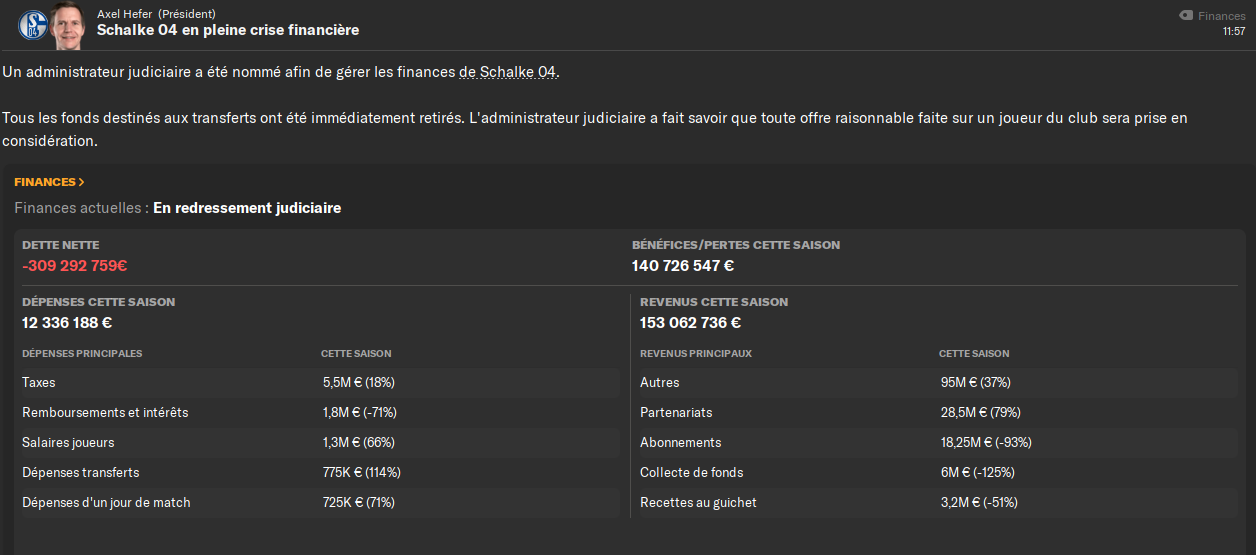This screenshot has height=555, width=1256.
Task: Select Dépenses d'un jour de match row
Action: (x=319, y=502)
